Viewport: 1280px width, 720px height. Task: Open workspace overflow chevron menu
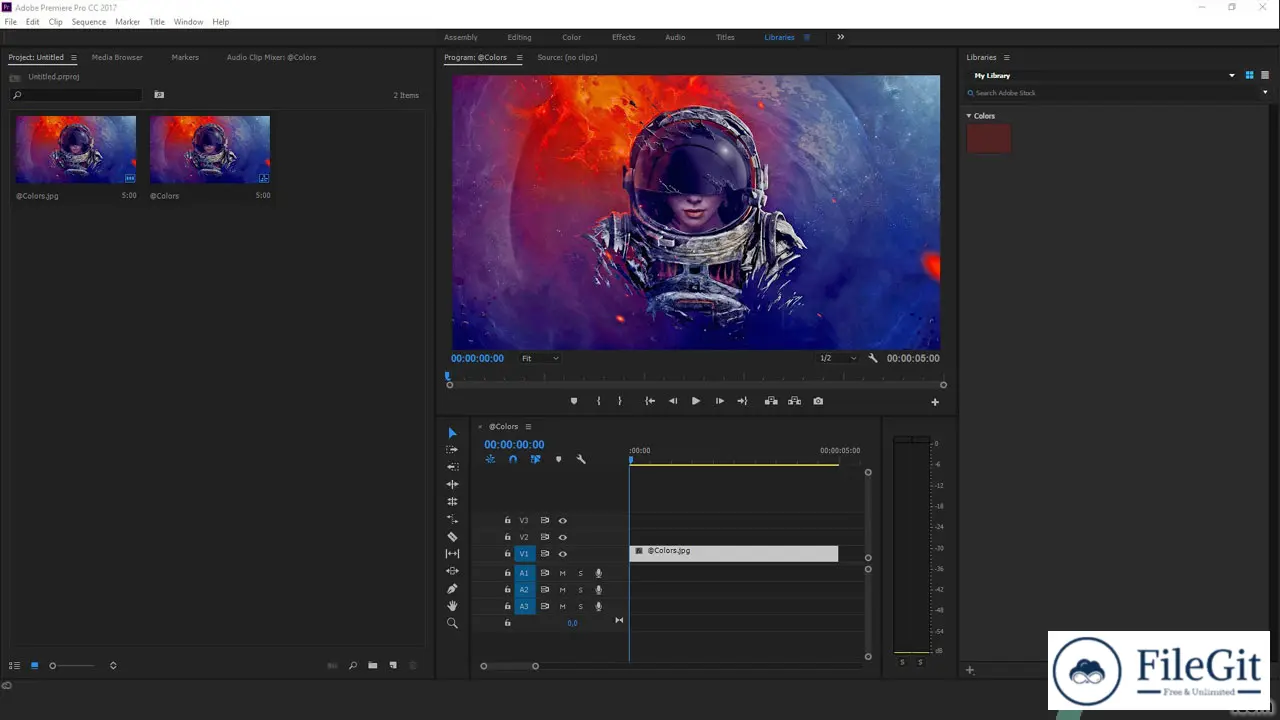tap(840, 37)
